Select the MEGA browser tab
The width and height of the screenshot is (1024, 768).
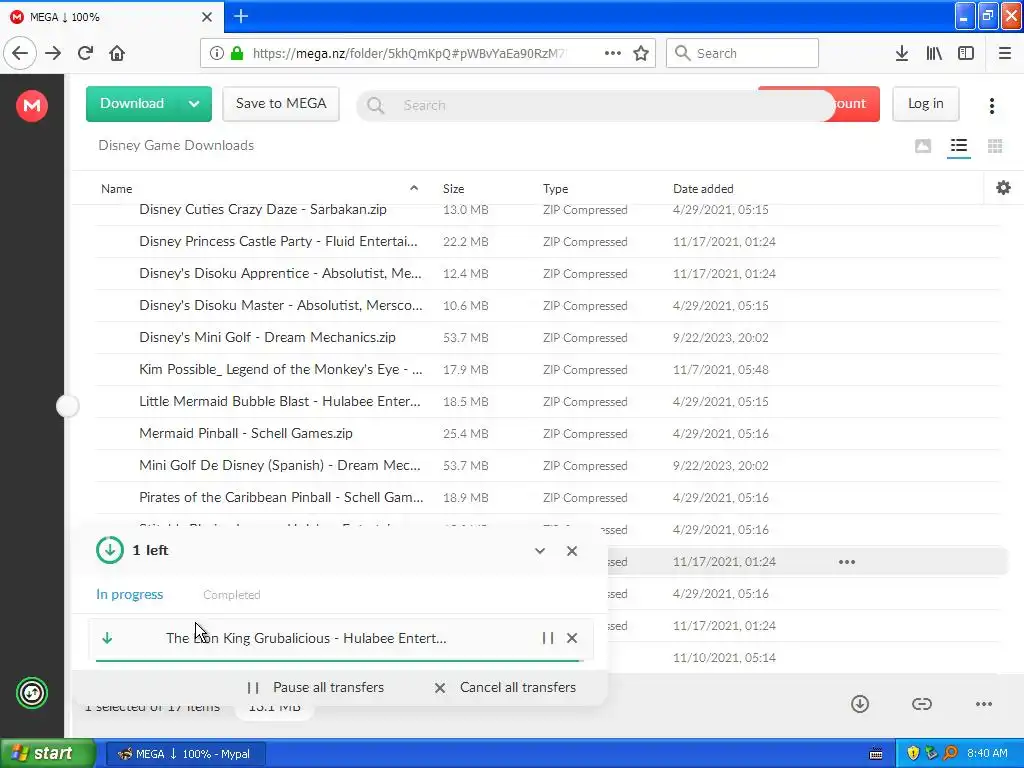112,17
